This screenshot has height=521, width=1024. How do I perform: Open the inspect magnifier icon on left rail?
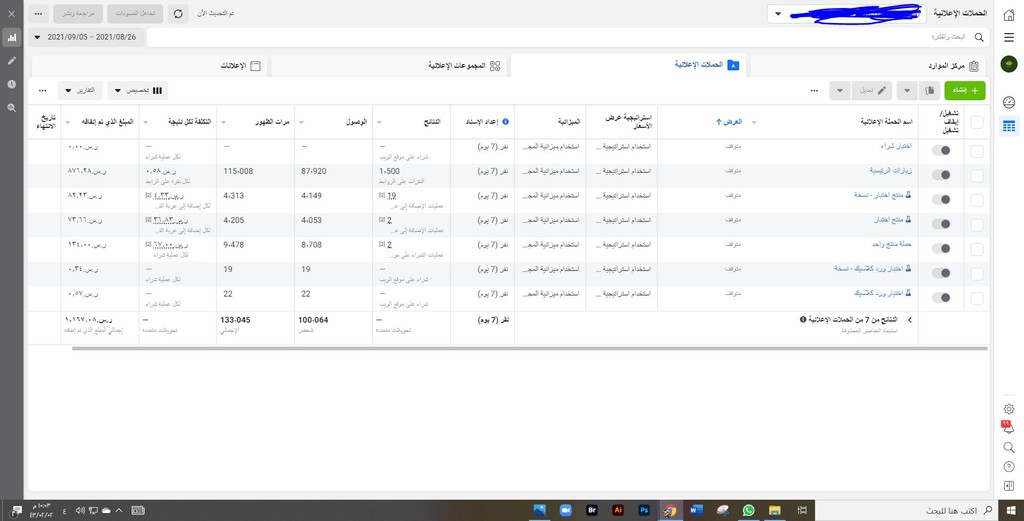point(12,108)
